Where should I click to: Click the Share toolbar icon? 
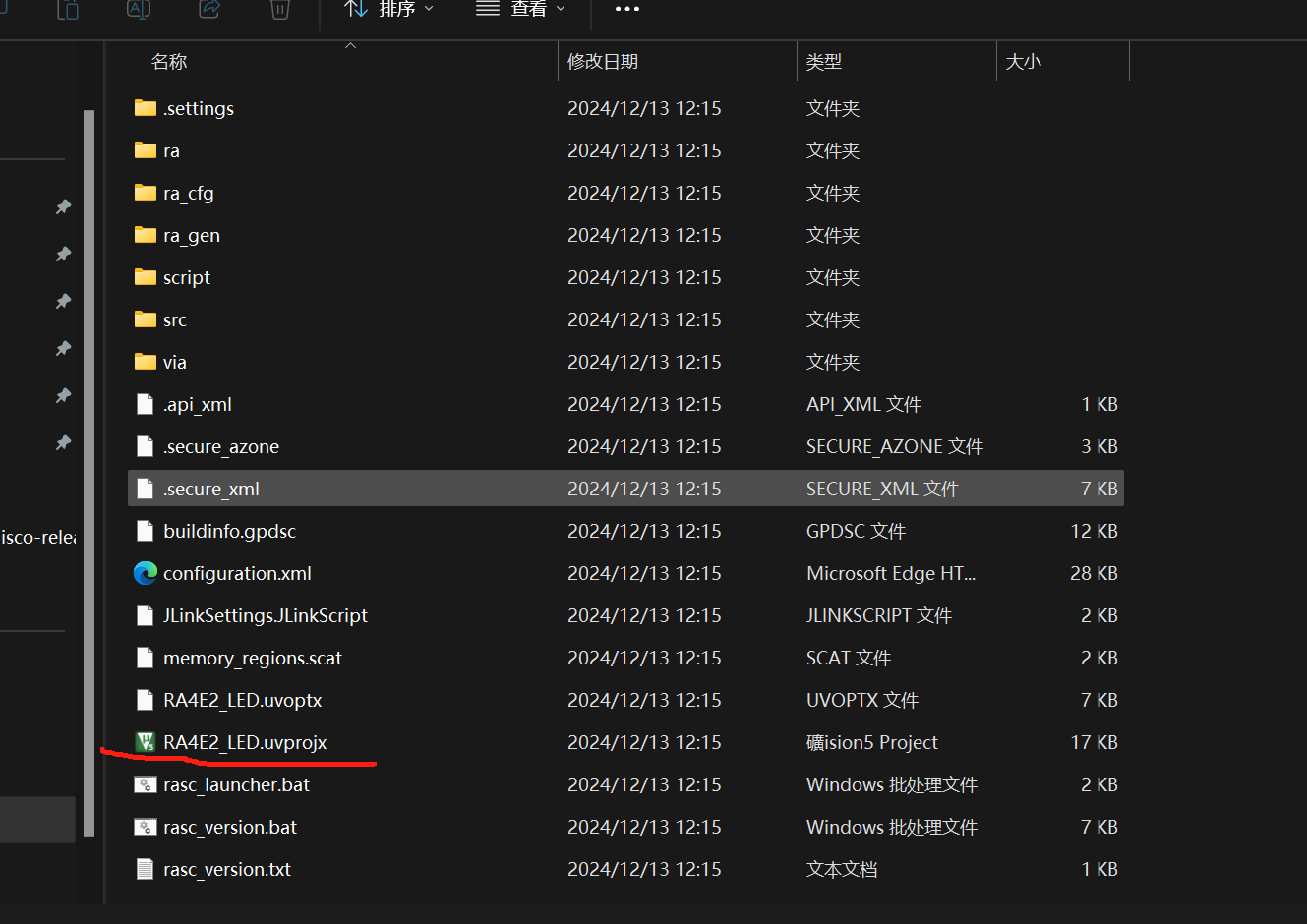209,9
